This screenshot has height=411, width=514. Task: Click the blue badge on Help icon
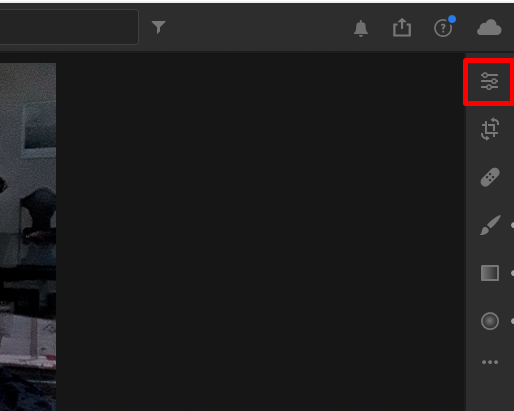(x=452, y=19)
